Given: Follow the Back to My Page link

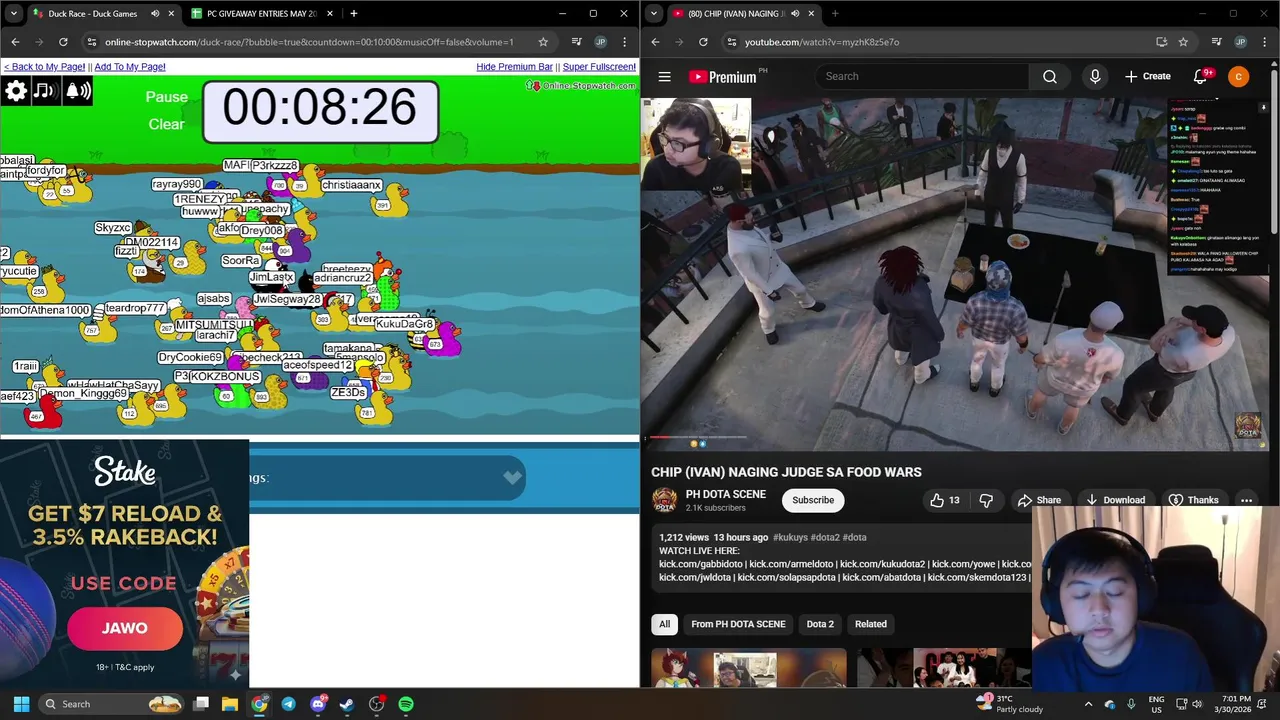Looking at the screenshot, I should [44, 67].
